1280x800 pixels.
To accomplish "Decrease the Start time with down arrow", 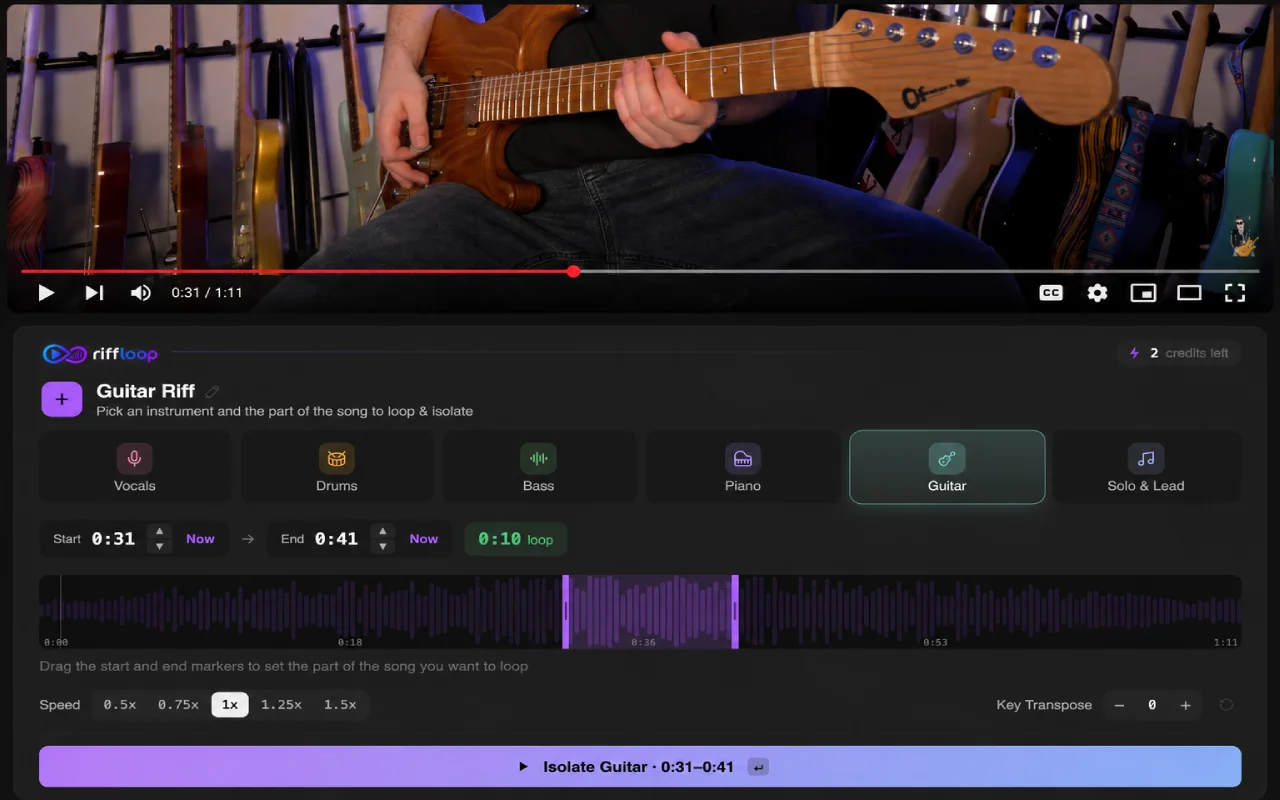I will click(159, 547).
